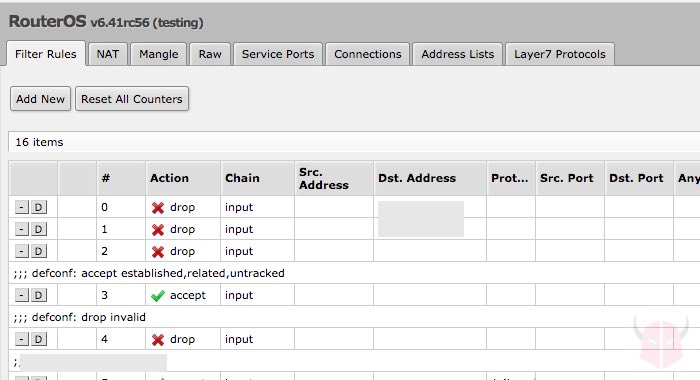Disable rule 1 with D button

[38, 230]
